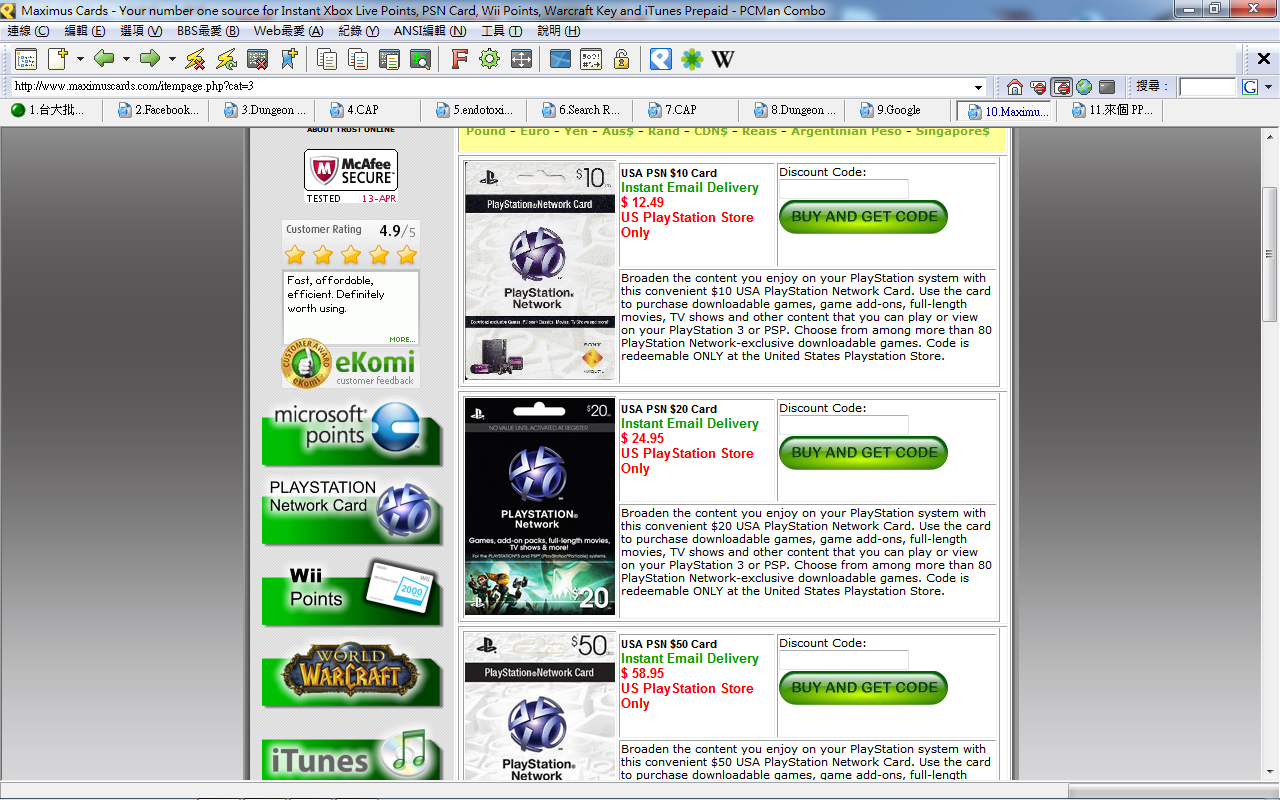Open the Web最愛 (A) menu
The height and width of the screenshot is (800, 1280).
point(288,31)
